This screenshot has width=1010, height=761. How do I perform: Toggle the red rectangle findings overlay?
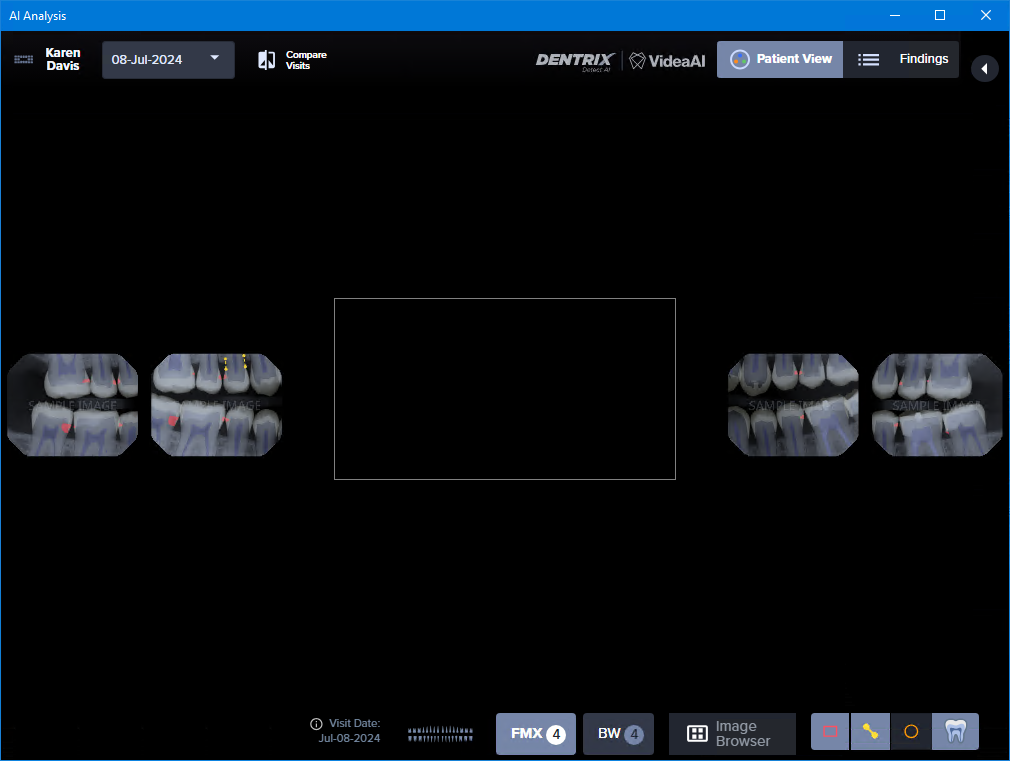pyautogui.click(x=830, y=732)
